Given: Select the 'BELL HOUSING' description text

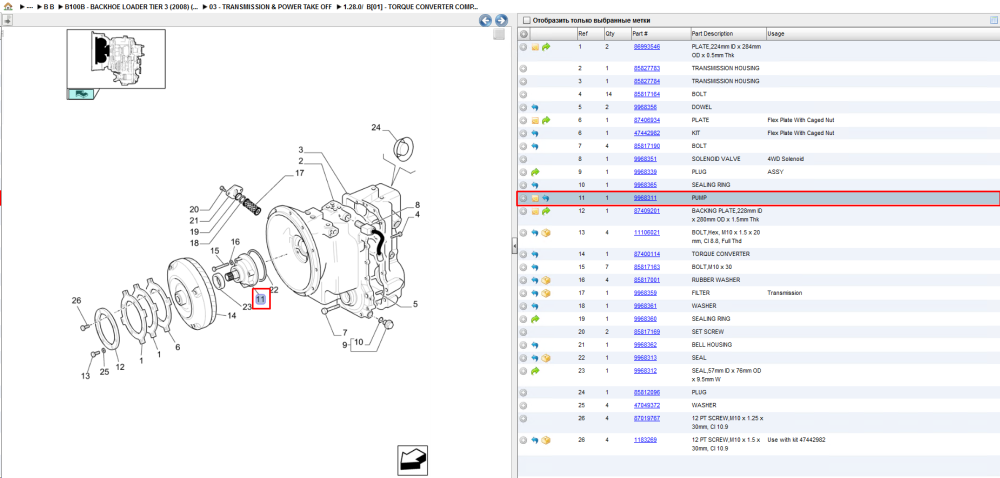Looking at the screenshot, I should click(710, 345).
